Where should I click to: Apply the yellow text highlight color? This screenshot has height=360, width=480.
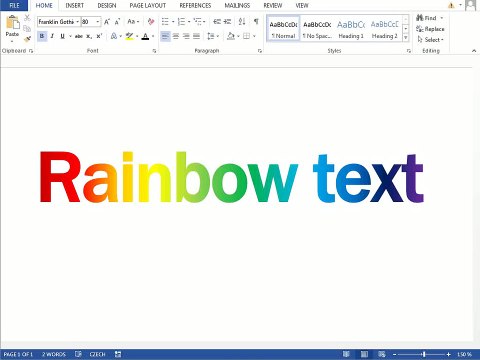129,36
